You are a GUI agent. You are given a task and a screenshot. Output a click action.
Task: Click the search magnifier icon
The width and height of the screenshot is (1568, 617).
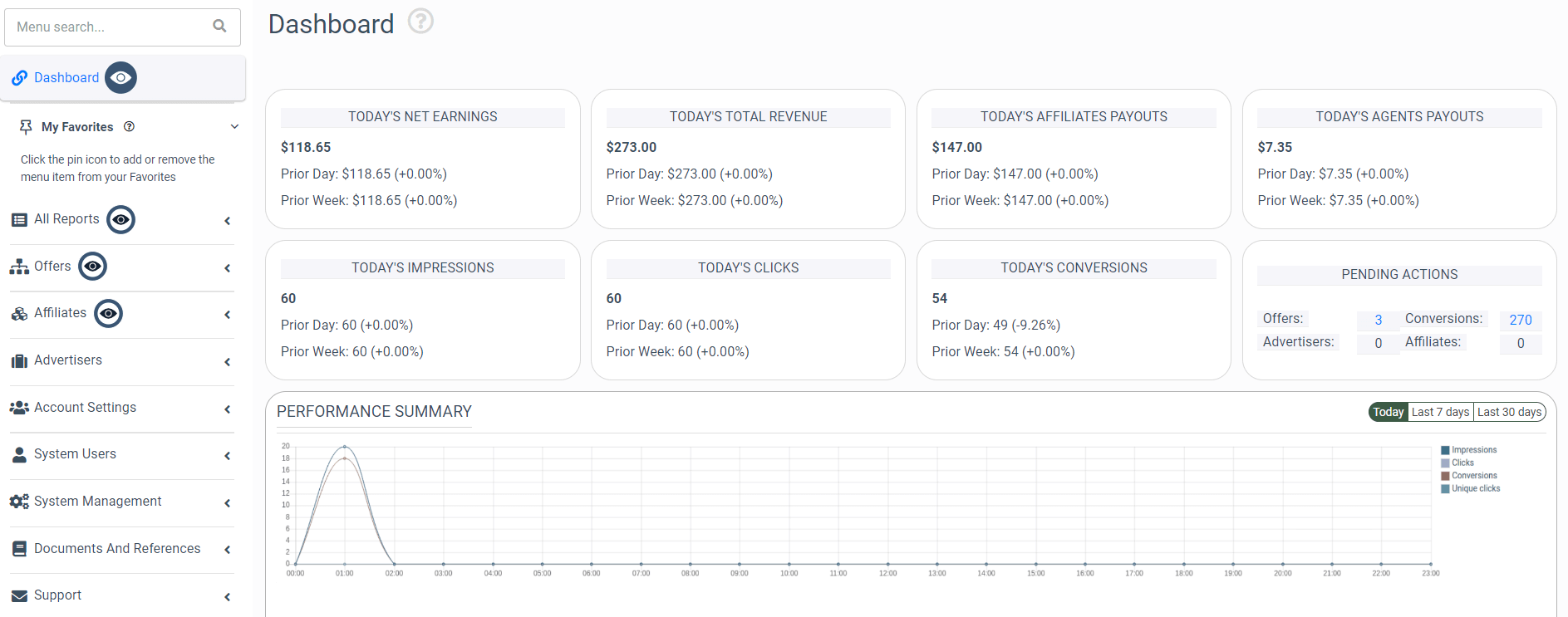(x=219, y=27)
